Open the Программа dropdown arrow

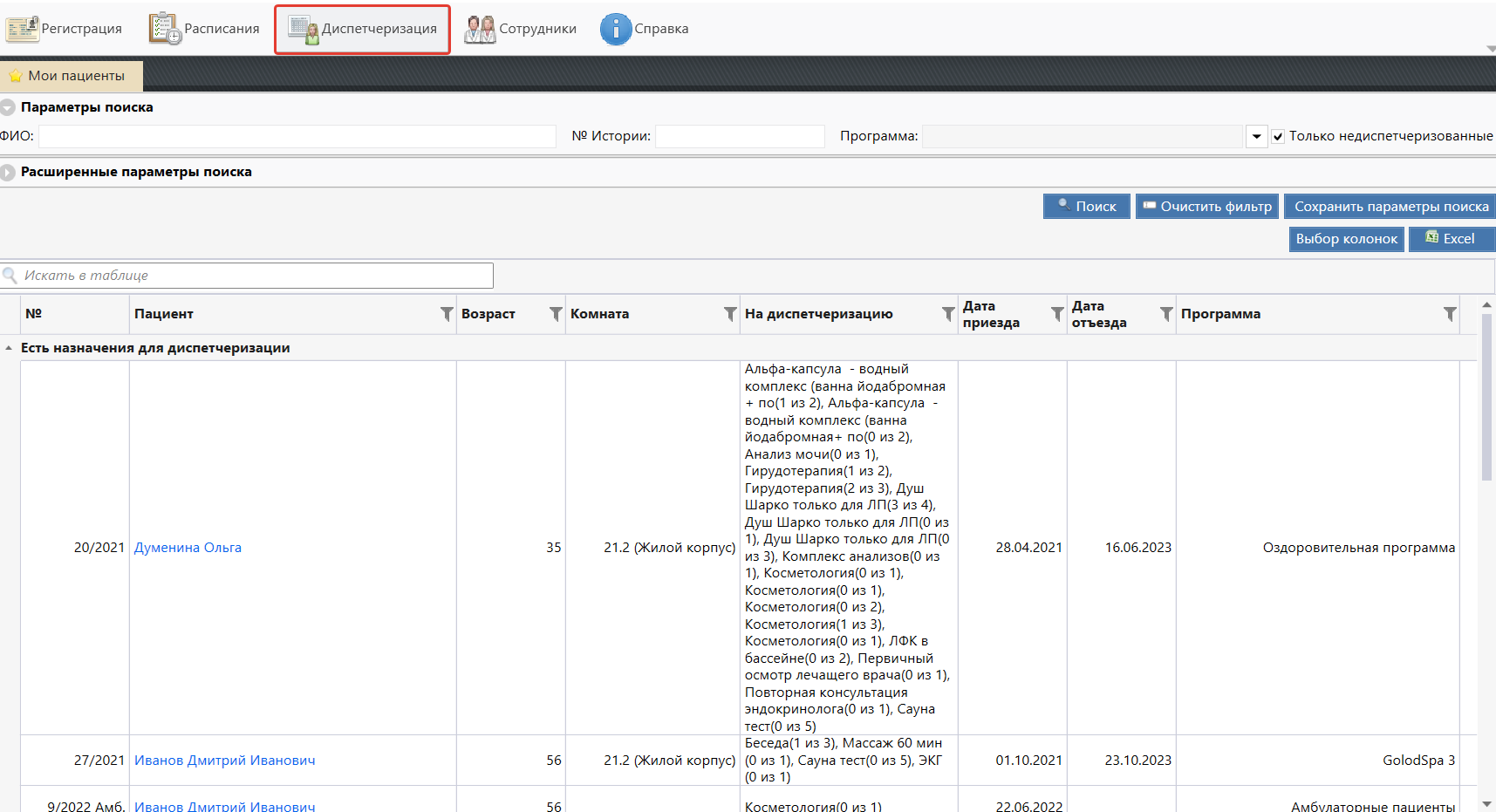coord(1256,137)
